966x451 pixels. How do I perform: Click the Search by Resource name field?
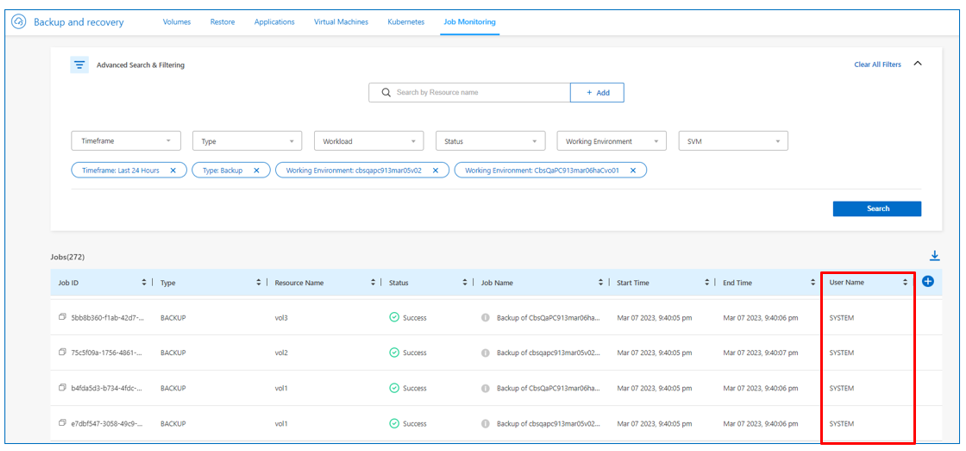point(470,92)
